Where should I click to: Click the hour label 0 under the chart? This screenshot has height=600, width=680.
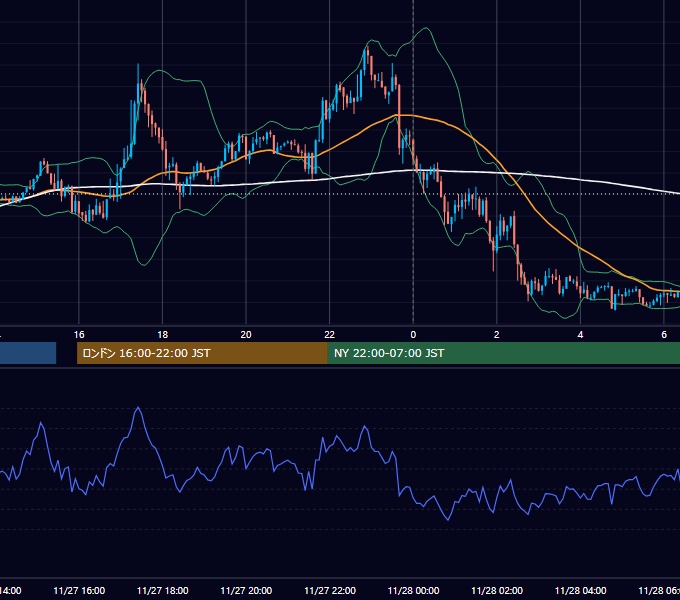point(413,335)
